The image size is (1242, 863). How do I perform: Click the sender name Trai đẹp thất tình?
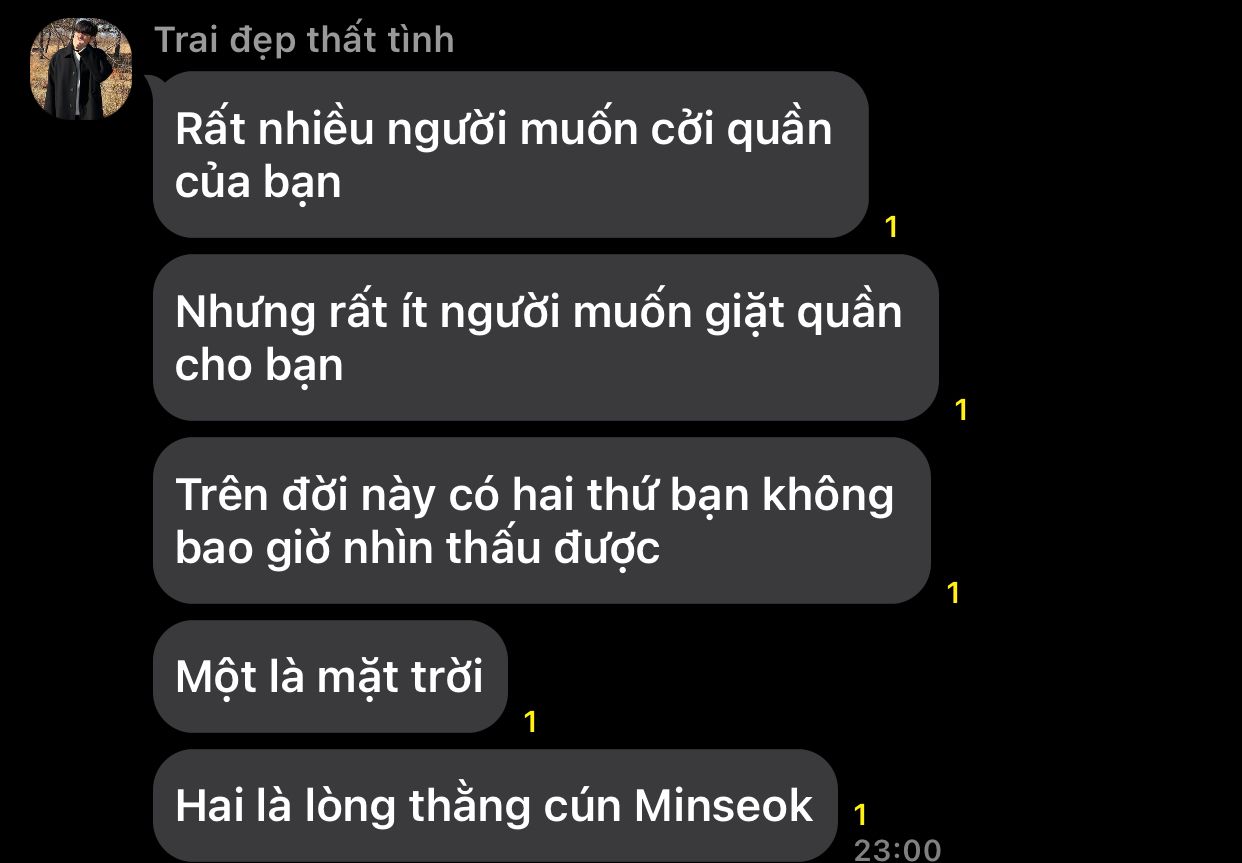click(304, 40)
